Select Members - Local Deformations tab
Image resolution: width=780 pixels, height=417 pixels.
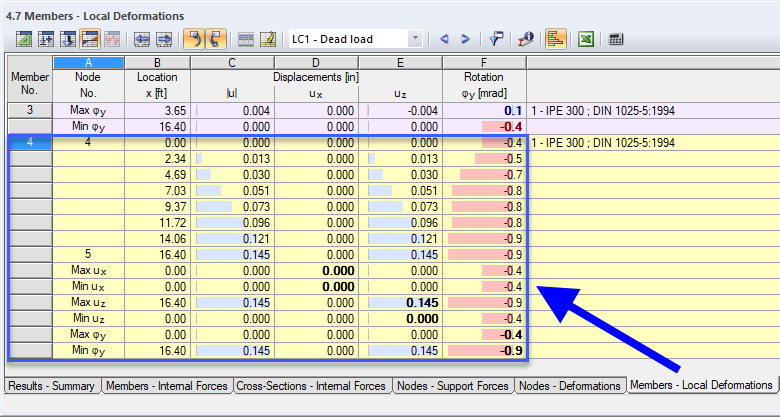701,385
